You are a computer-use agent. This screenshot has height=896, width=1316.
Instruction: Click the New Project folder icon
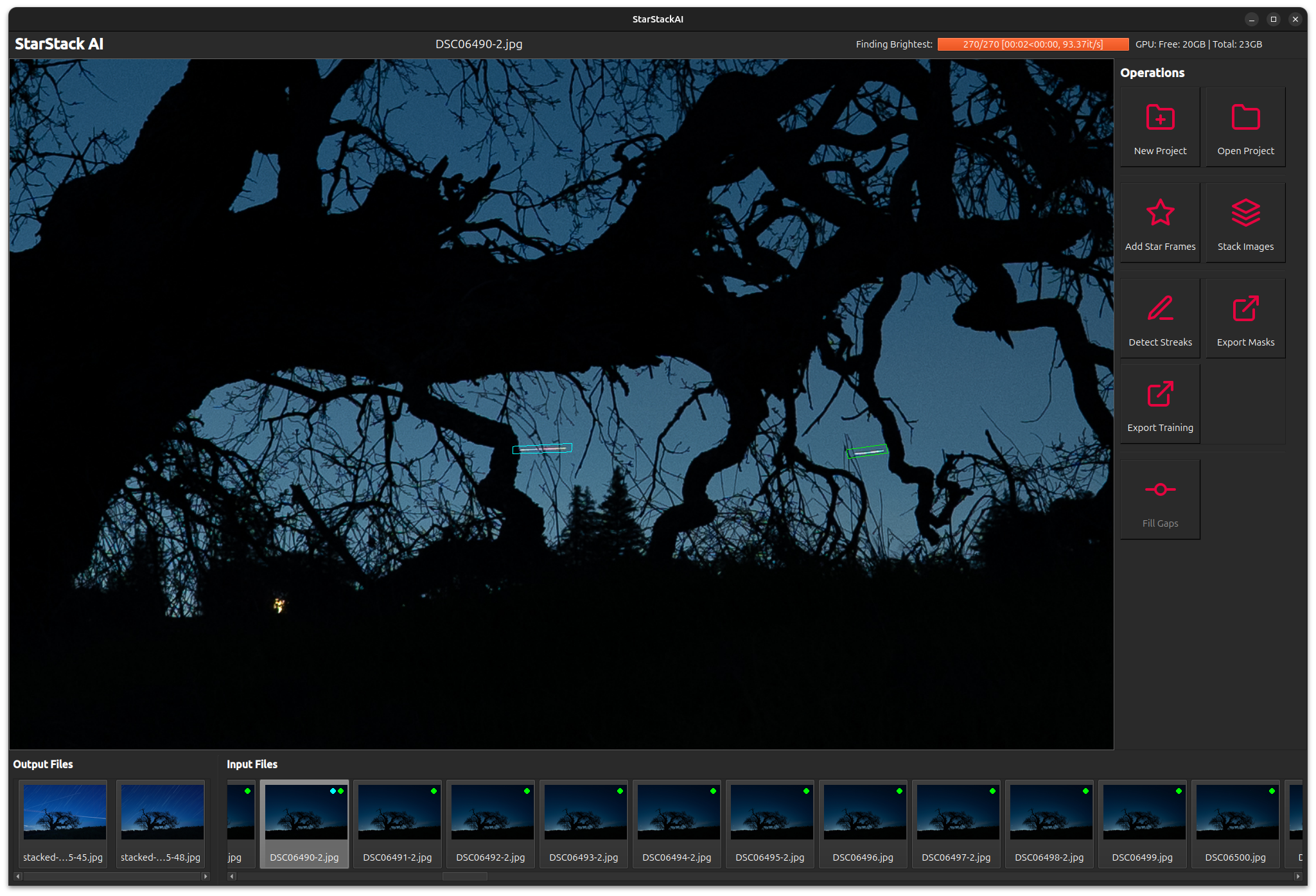[x=1160, y=118]
